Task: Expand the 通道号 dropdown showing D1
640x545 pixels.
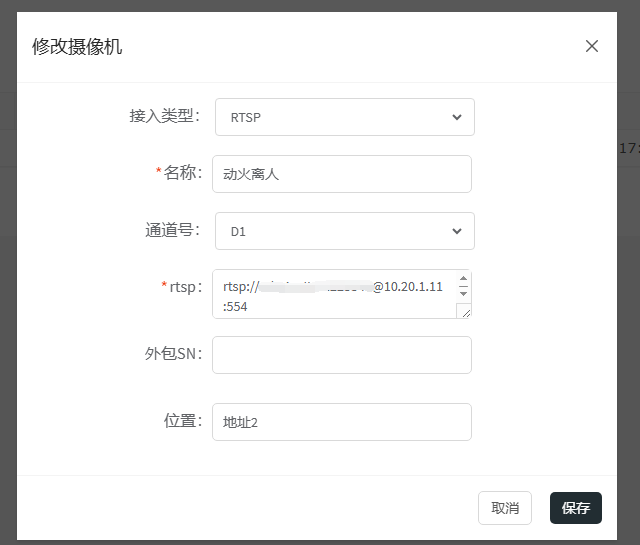Action: coord(344,231)
